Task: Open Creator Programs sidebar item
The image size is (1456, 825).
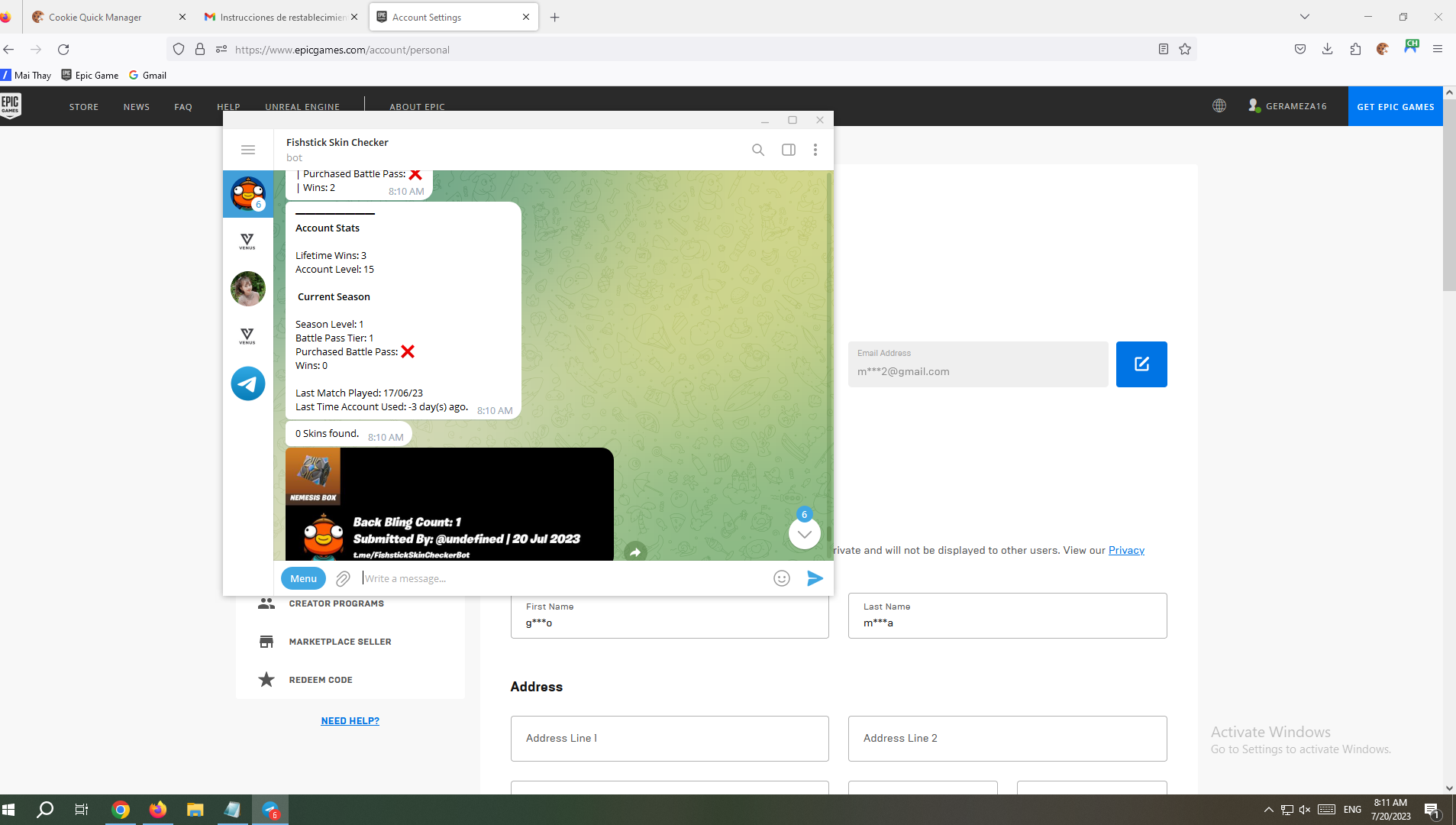Action: coord(336,603)
